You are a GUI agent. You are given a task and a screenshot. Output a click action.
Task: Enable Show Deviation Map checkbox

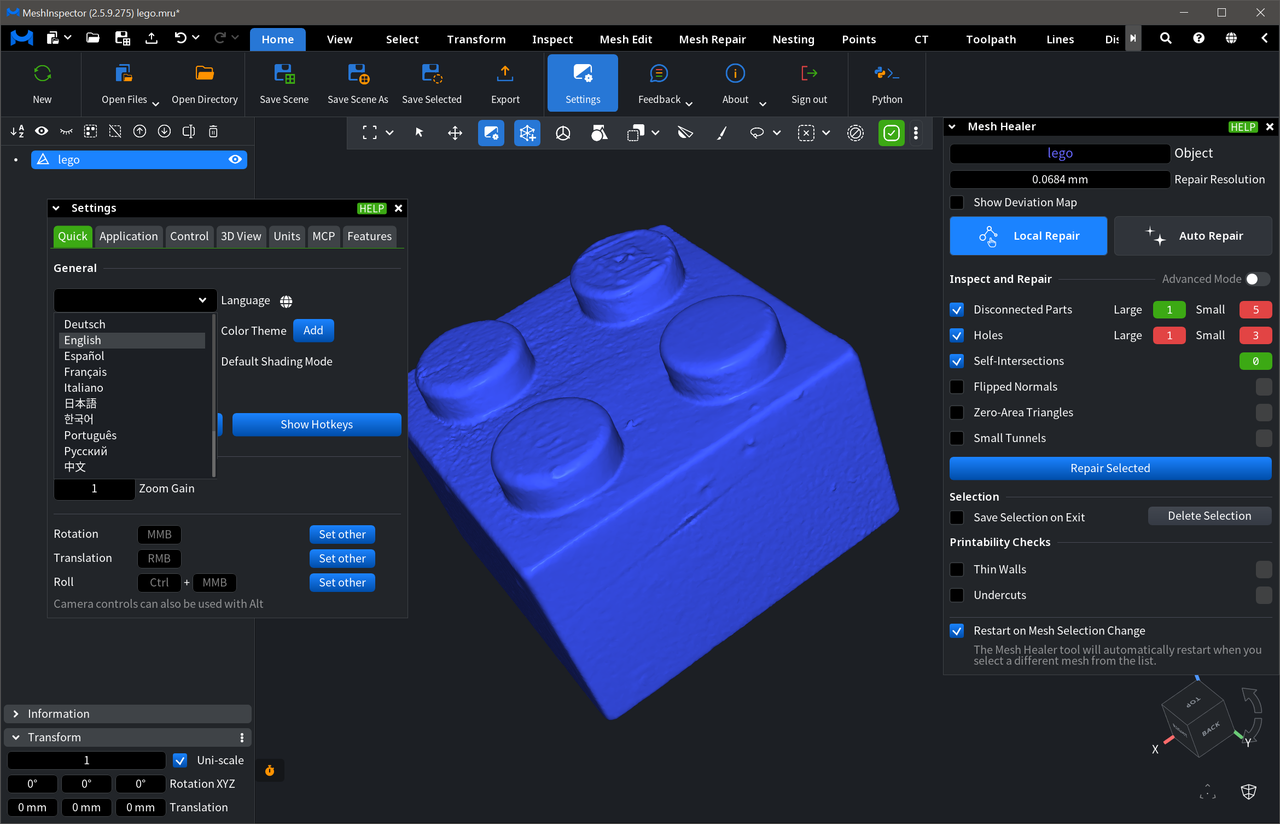(957, 202)
